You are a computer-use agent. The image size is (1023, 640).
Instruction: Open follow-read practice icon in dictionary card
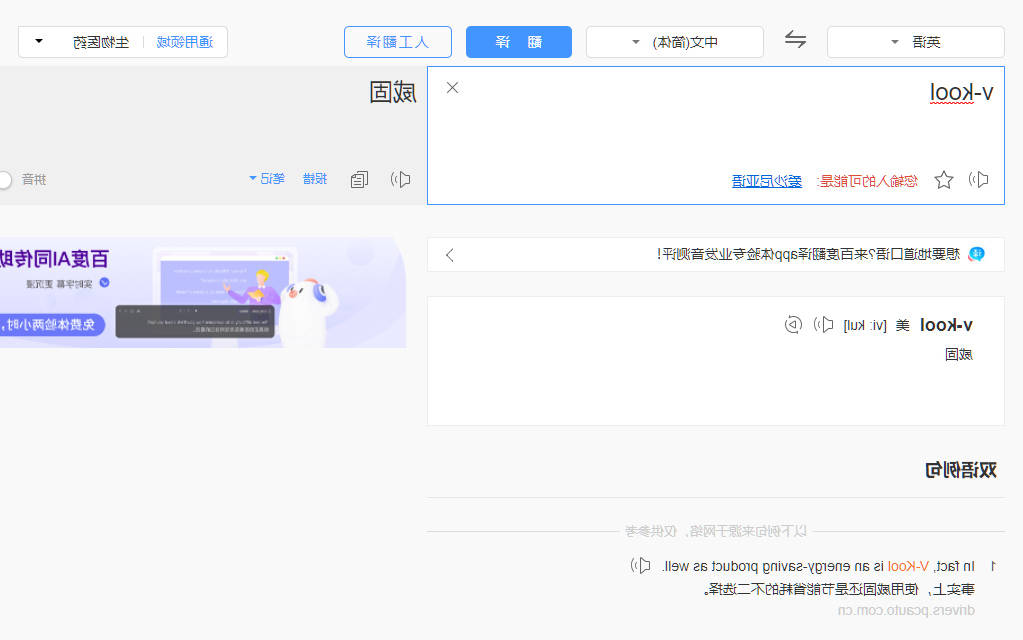click(793, 324)
